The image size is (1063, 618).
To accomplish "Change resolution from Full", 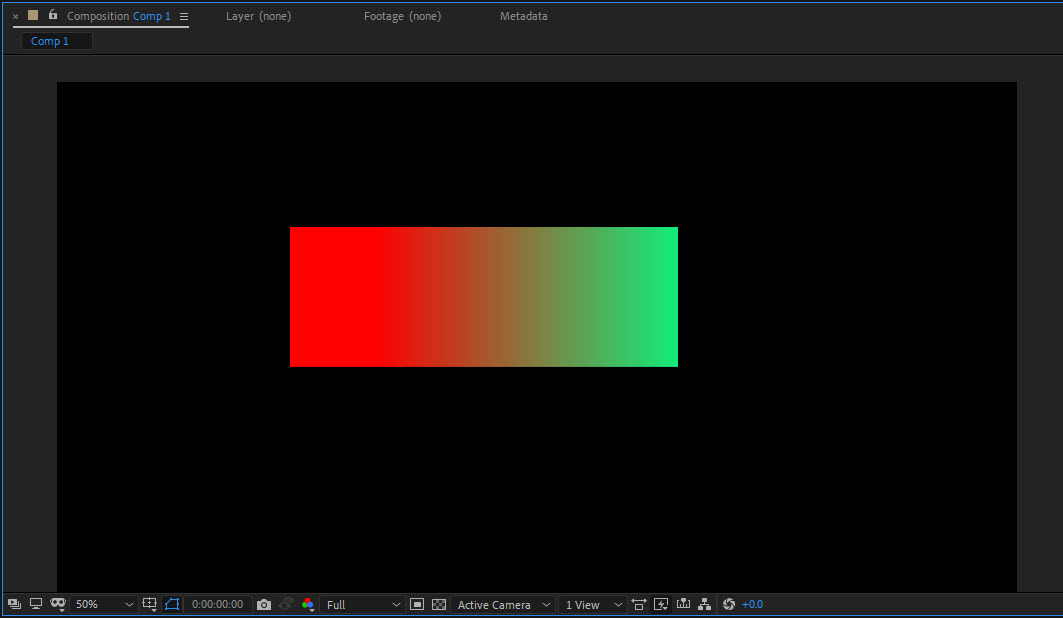I will (x=362, y=604).
